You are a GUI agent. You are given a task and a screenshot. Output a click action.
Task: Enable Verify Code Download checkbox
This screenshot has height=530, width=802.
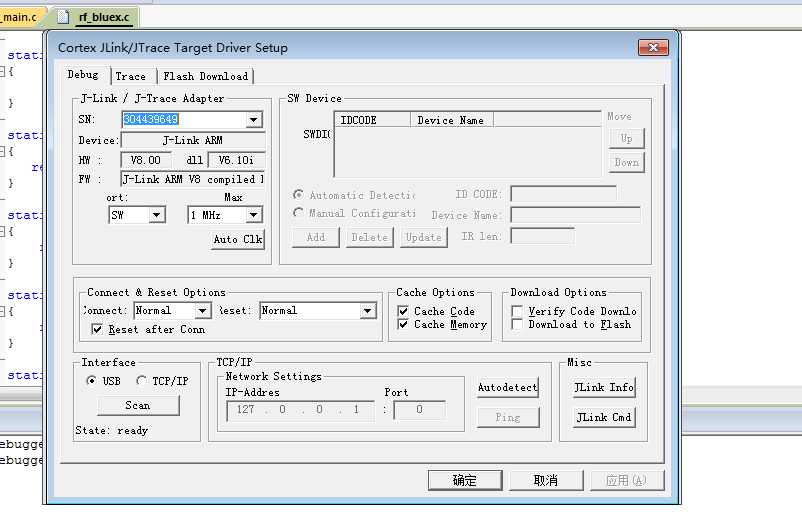click(x=517, y=311)
